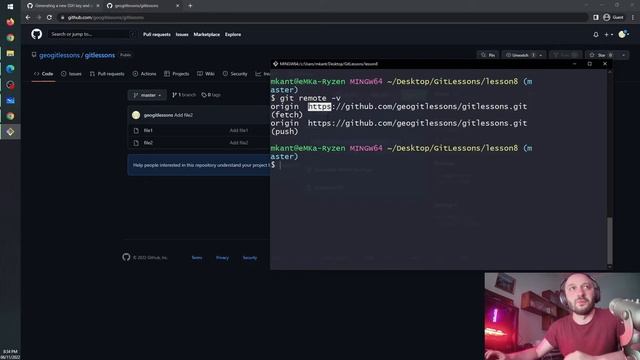Open the notifications bell in GitHub header

596,35
